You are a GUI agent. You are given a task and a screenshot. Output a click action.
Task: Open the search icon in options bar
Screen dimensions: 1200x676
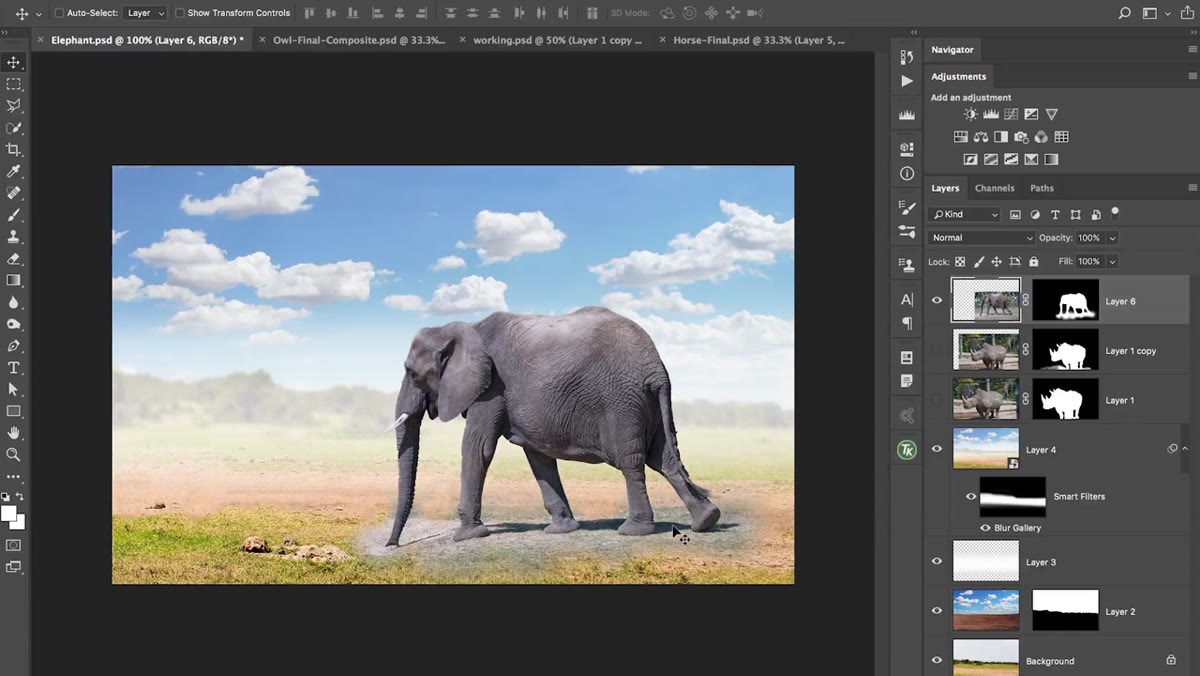tap(1124, 13)
